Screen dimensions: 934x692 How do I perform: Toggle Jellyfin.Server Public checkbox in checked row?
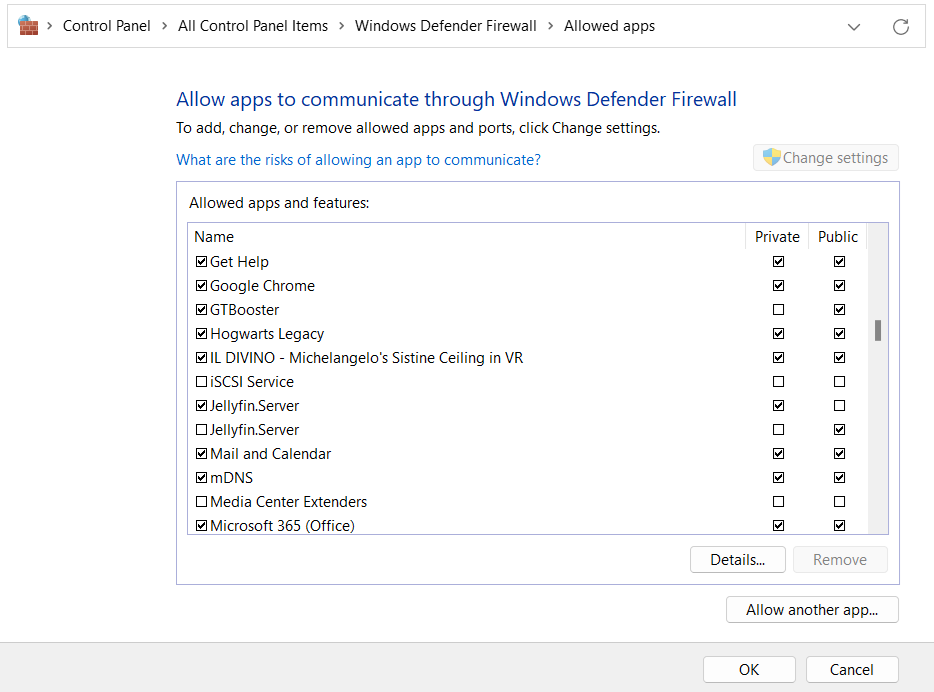839,406
